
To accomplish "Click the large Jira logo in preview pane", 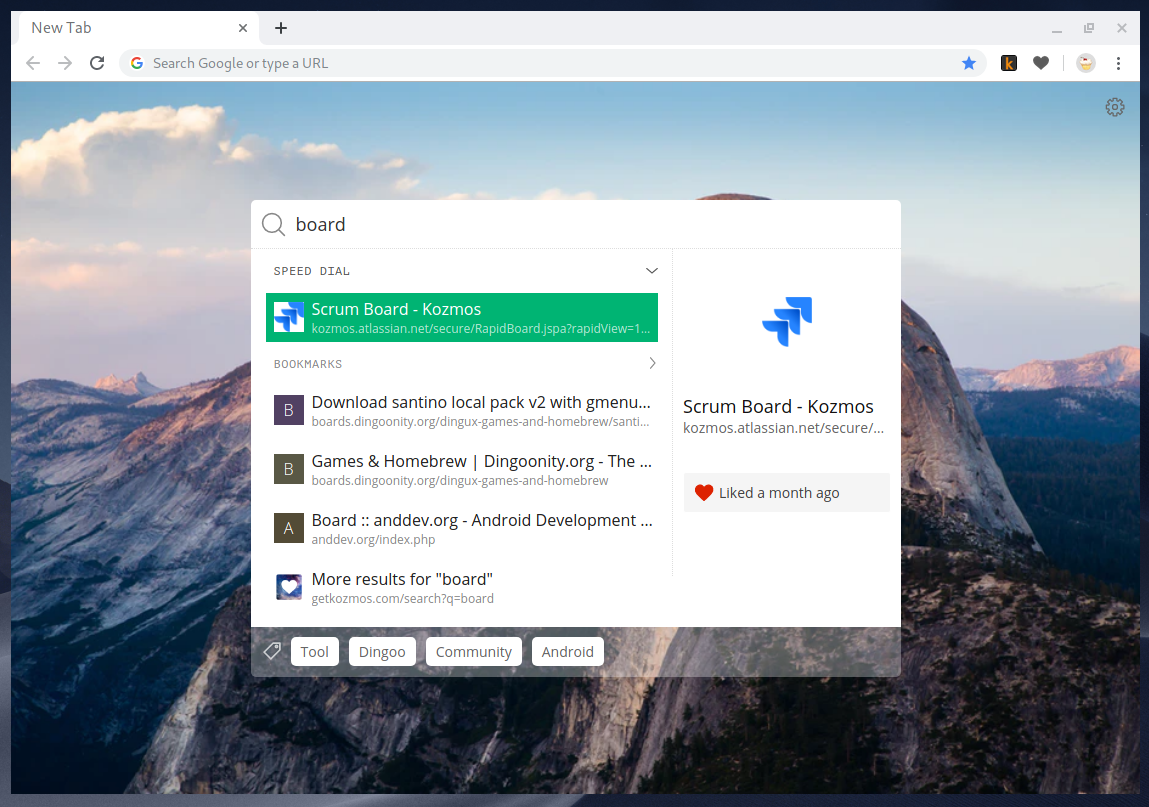I will click(x=787, y=321).
